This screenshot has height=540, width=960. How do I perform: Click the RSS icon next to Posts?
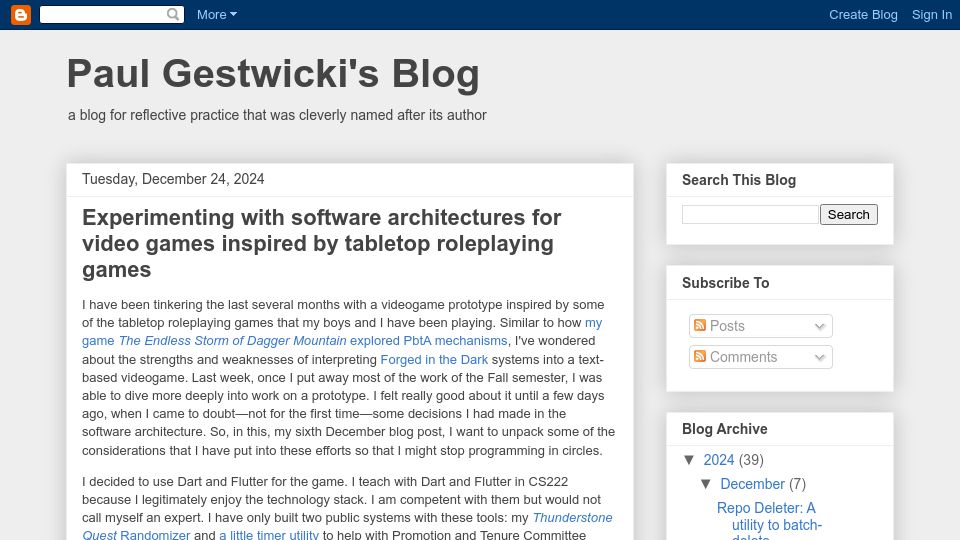pos(700,325)
